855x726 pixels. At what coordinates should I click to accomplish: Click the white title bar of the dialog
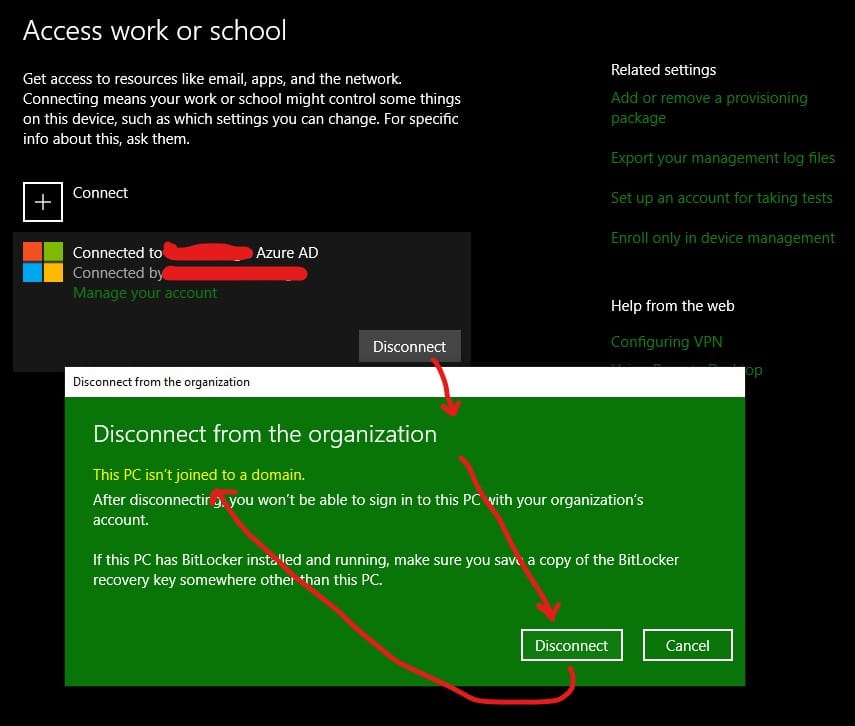[x=400, y=382]
